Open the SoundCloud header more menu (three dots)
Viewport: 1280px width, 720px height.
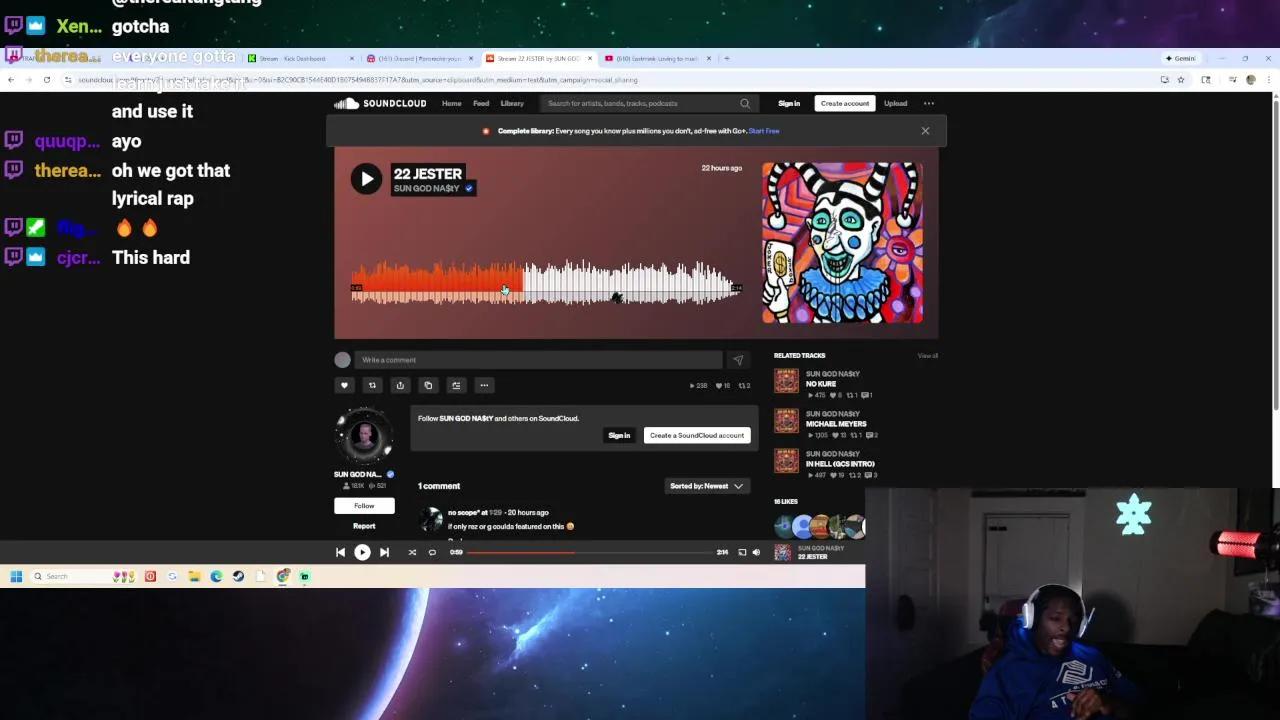929,103
